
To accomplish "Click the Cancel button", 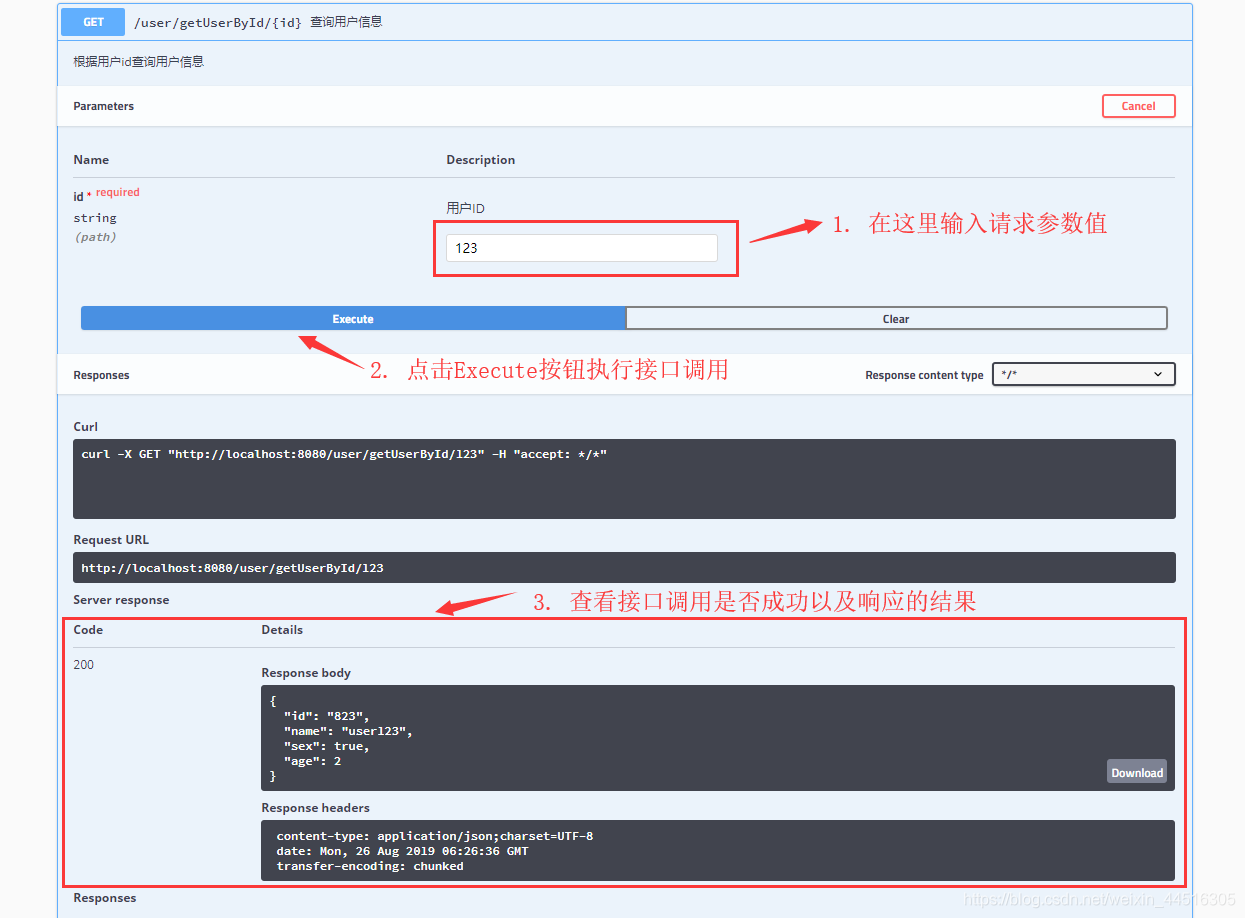I will (x=1138, y=106).
